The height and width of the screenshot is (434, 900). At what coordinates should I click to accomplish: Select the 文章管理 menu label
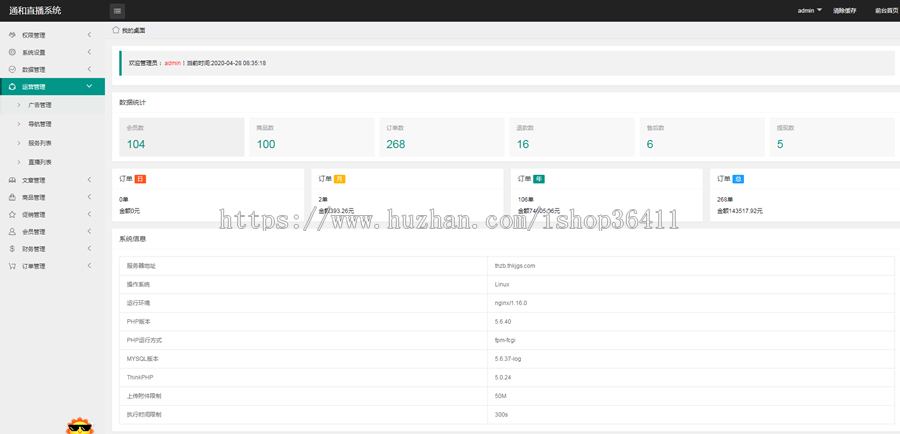34,180
